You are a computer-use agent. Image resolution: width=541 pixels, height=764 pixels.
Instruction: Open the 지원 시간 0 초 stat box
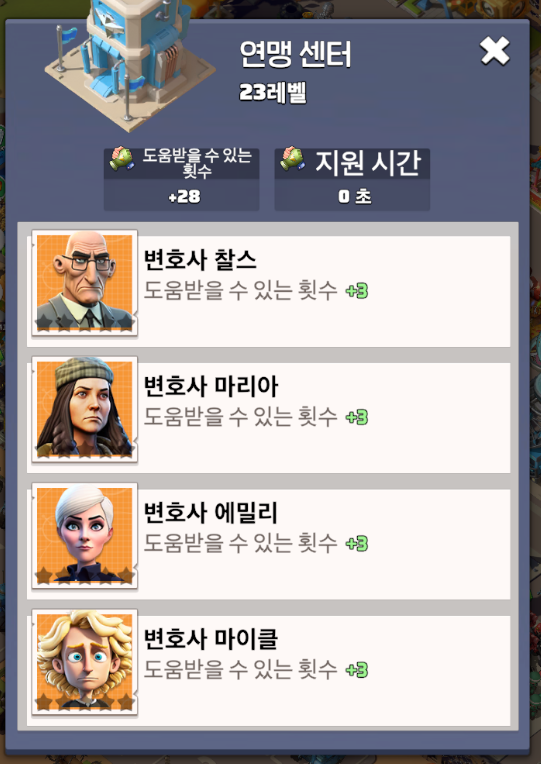[352, 179]
